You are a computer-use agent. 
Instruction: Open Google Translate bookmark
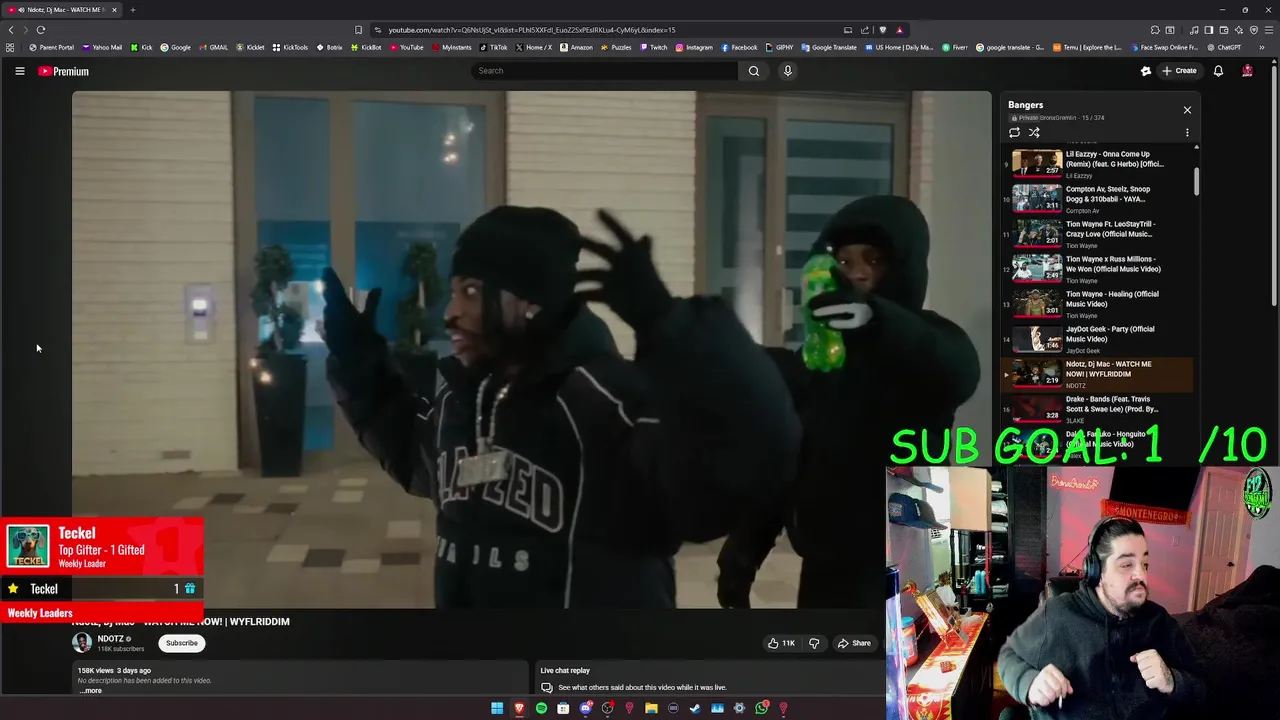[x=828, y=47]
